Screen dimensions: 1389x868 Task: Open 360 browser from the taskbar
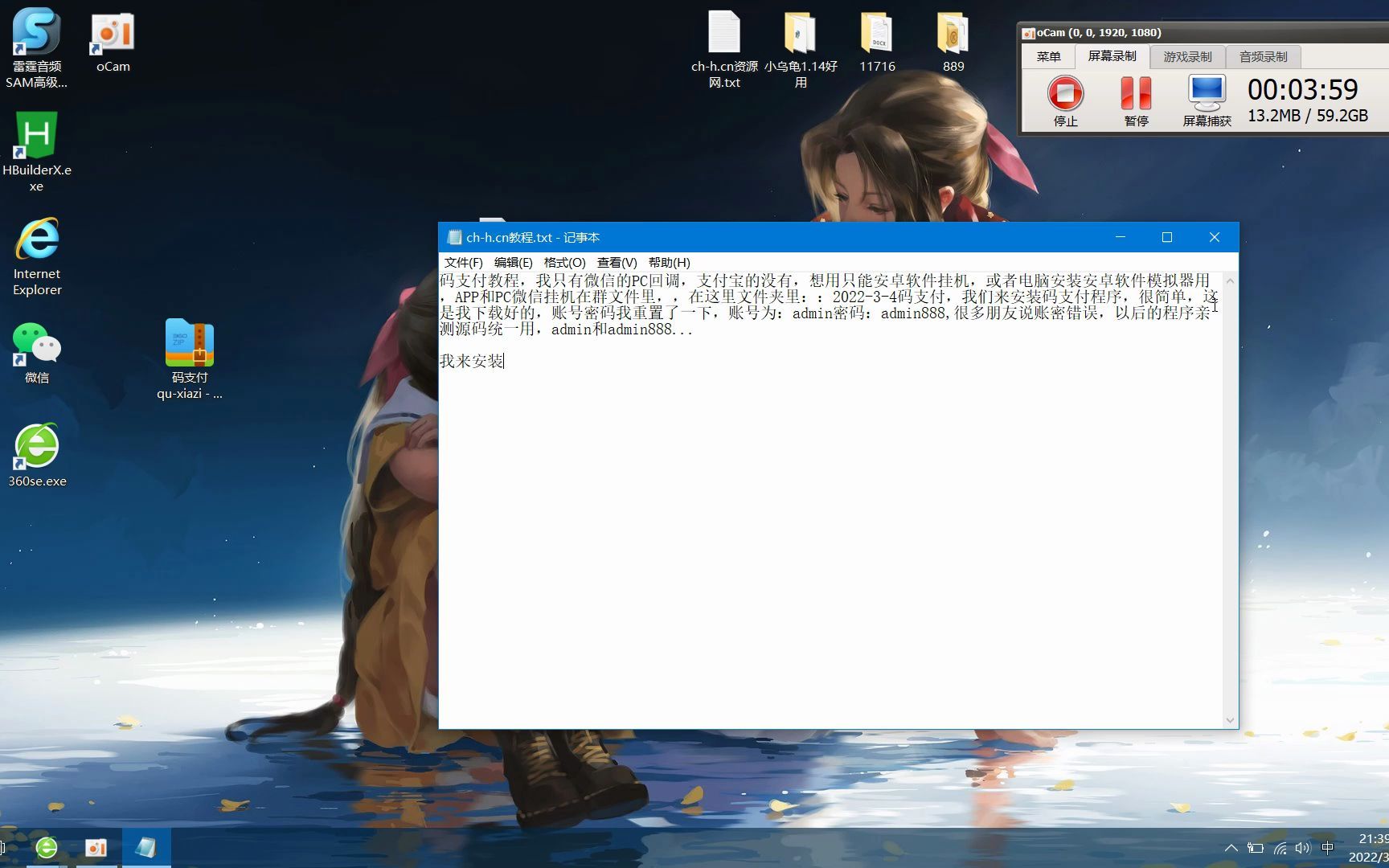pos(47,847)
